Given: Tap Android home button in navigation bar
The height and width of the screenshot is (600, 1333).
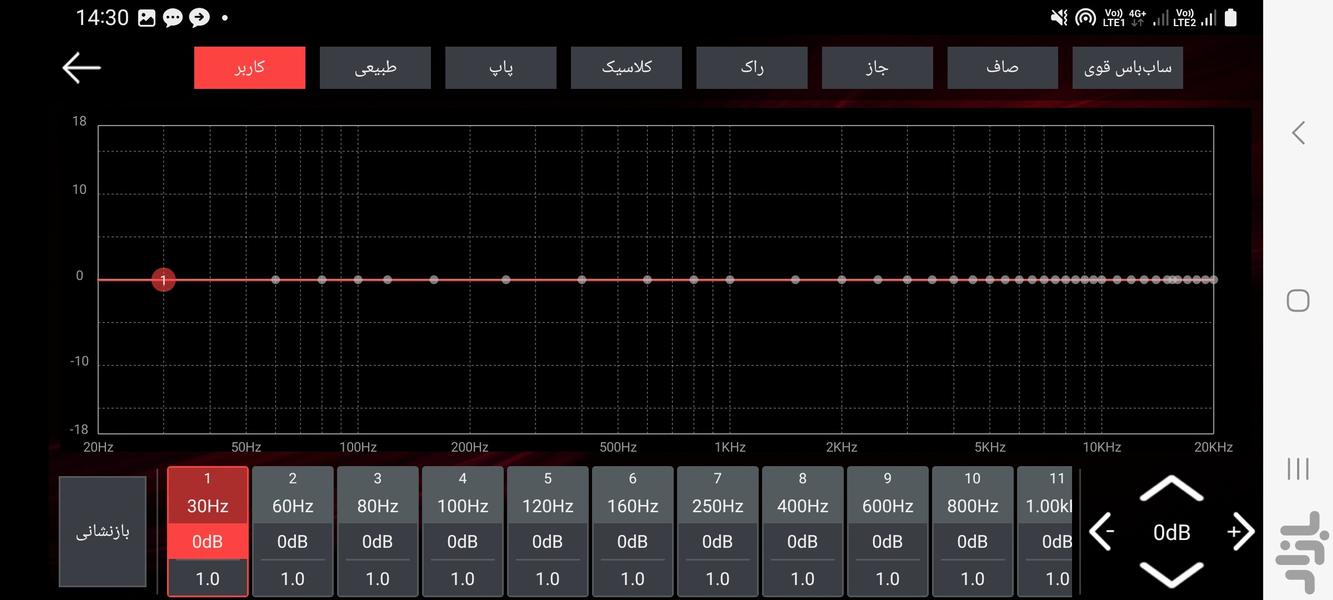Looking at the screenshot, I should [1298, 300].
